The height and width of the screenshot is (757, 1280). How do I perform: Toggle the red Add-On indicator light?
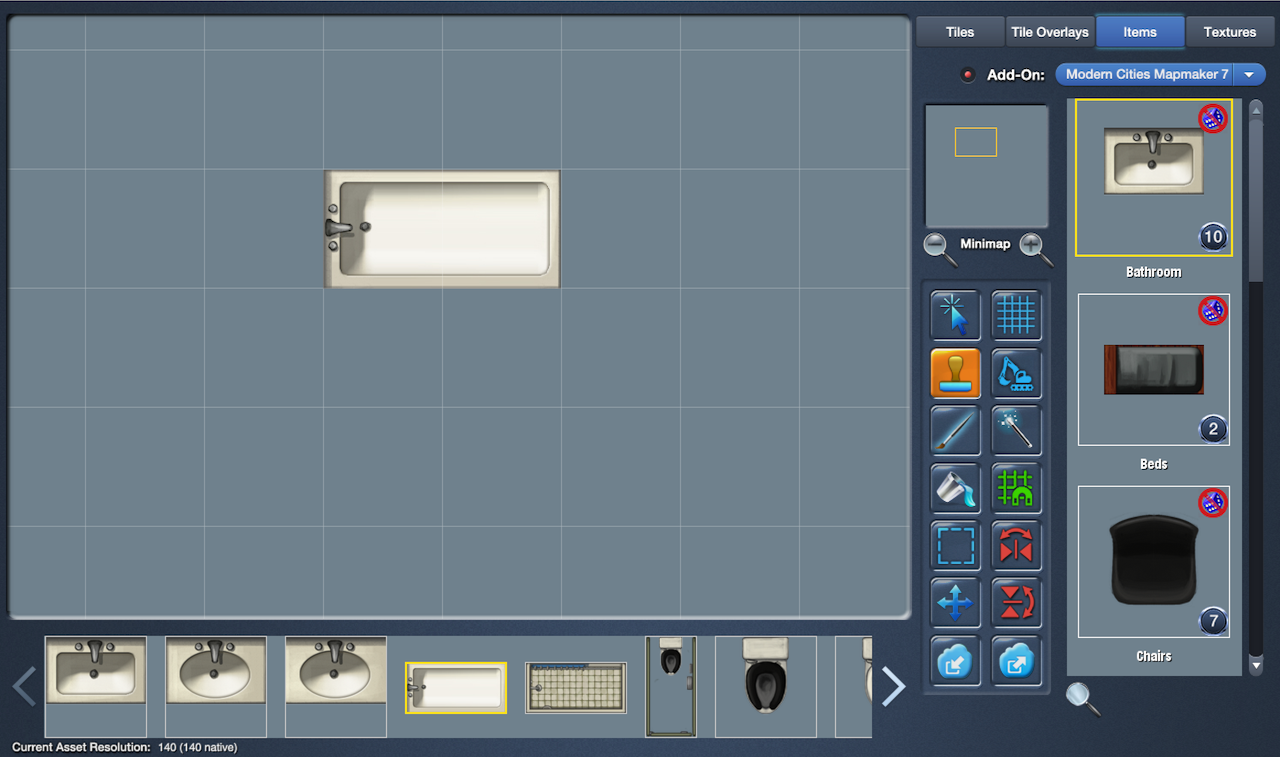point(967,75)
